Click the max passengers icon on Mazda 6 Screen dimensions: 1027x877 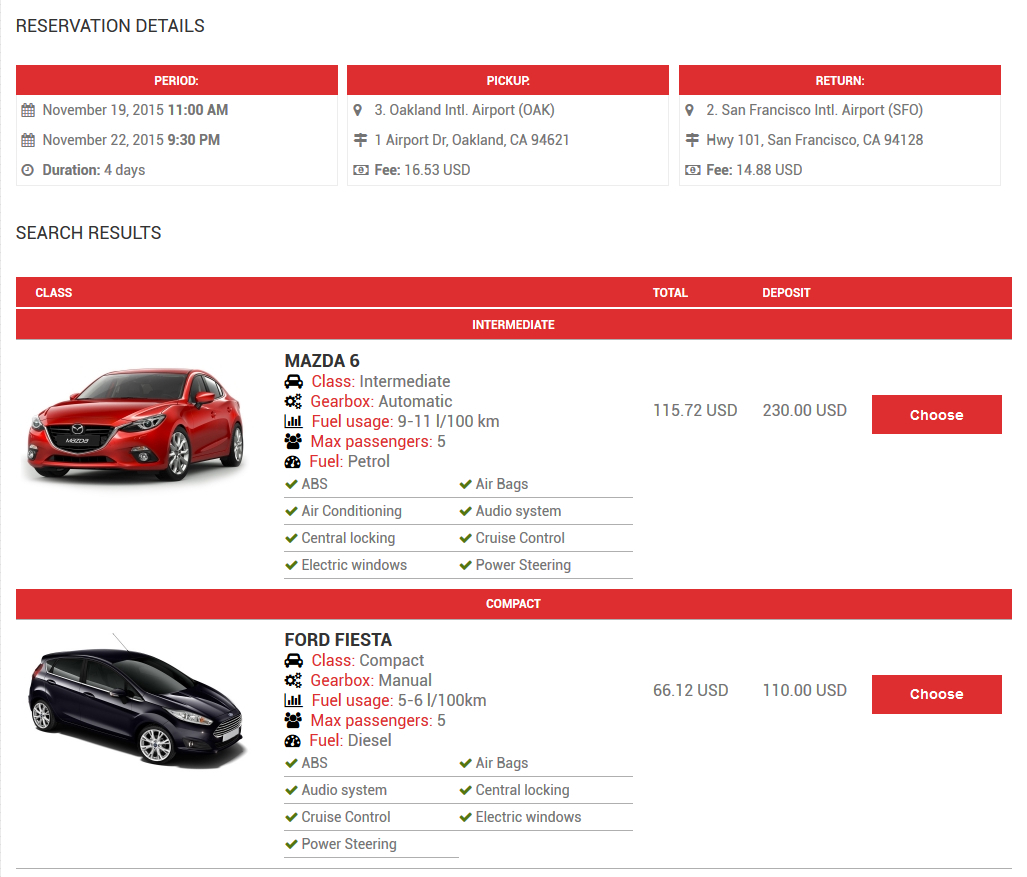pyautogui.click(x=291, y=441)
